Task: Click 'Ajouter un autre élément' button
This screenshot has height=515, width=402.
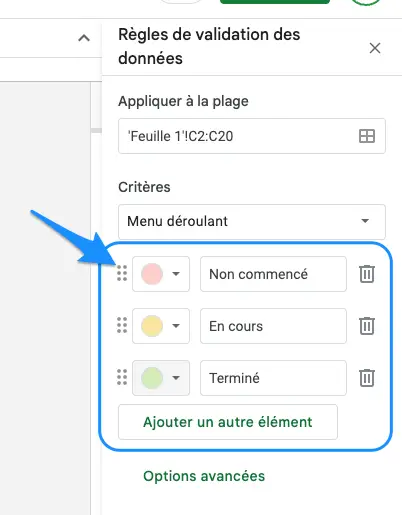Action: coord(228,422)
